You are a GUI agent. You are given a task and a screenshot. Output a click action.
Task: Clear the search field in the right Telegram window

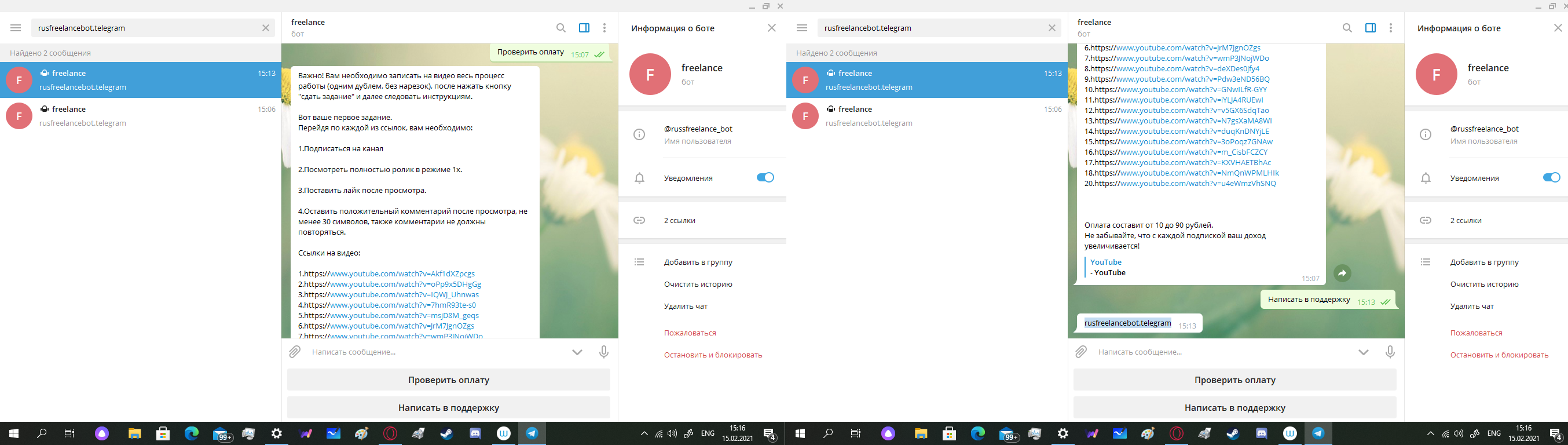[1051, 28]
